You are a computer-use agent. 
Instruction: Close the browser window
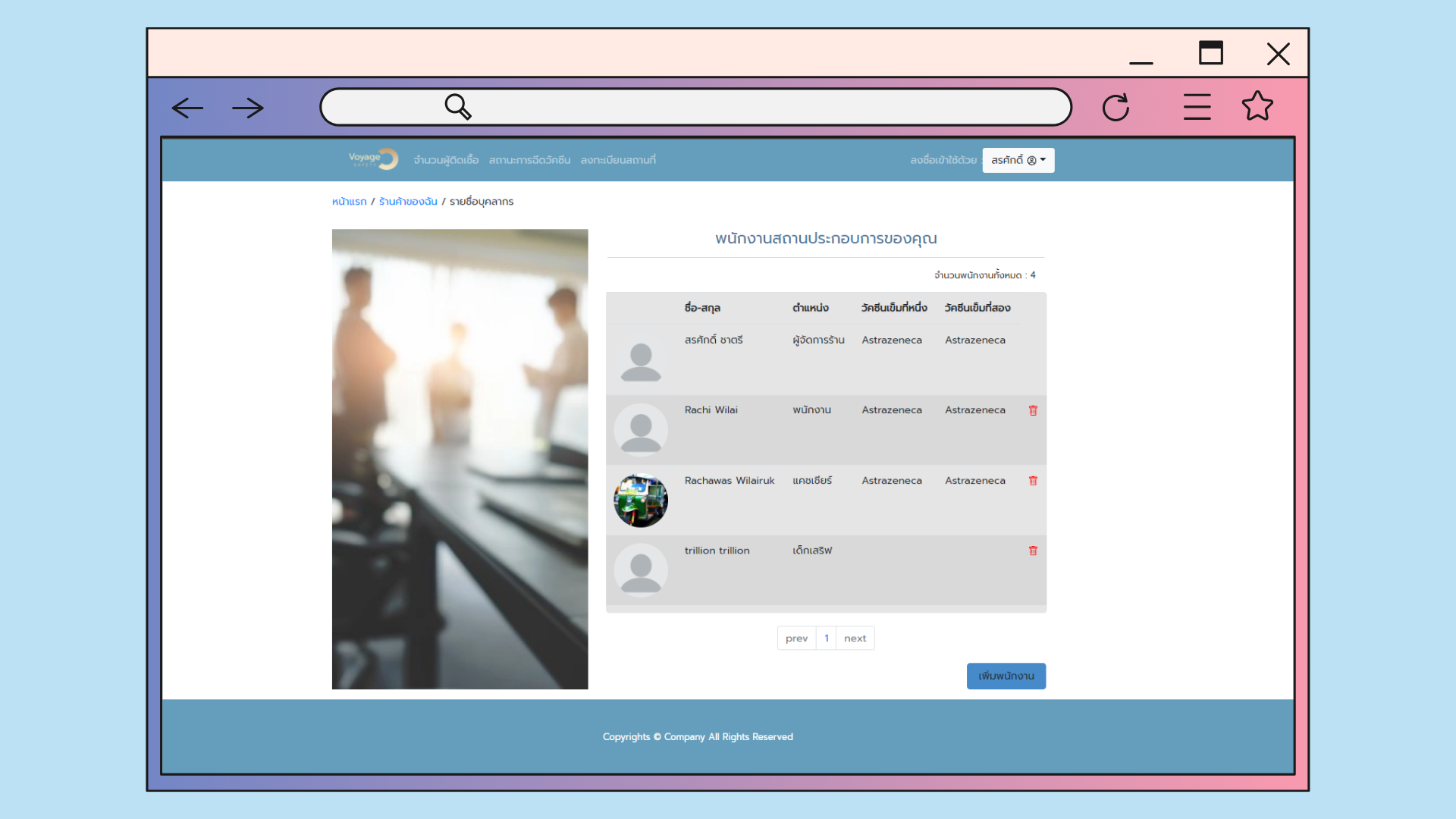1279,54
